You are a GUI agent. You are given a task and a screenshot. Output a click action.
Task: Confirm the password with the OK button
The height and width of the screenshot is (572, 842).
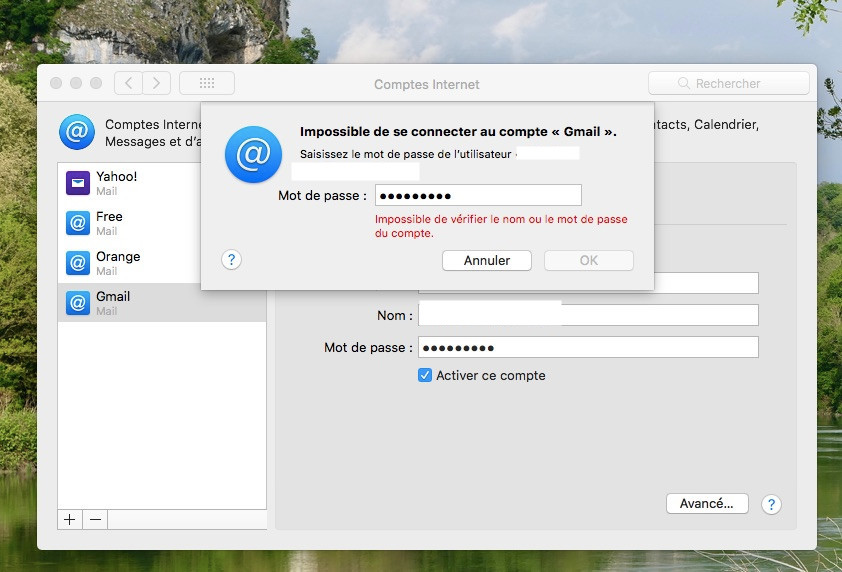(x=589, y=260)
